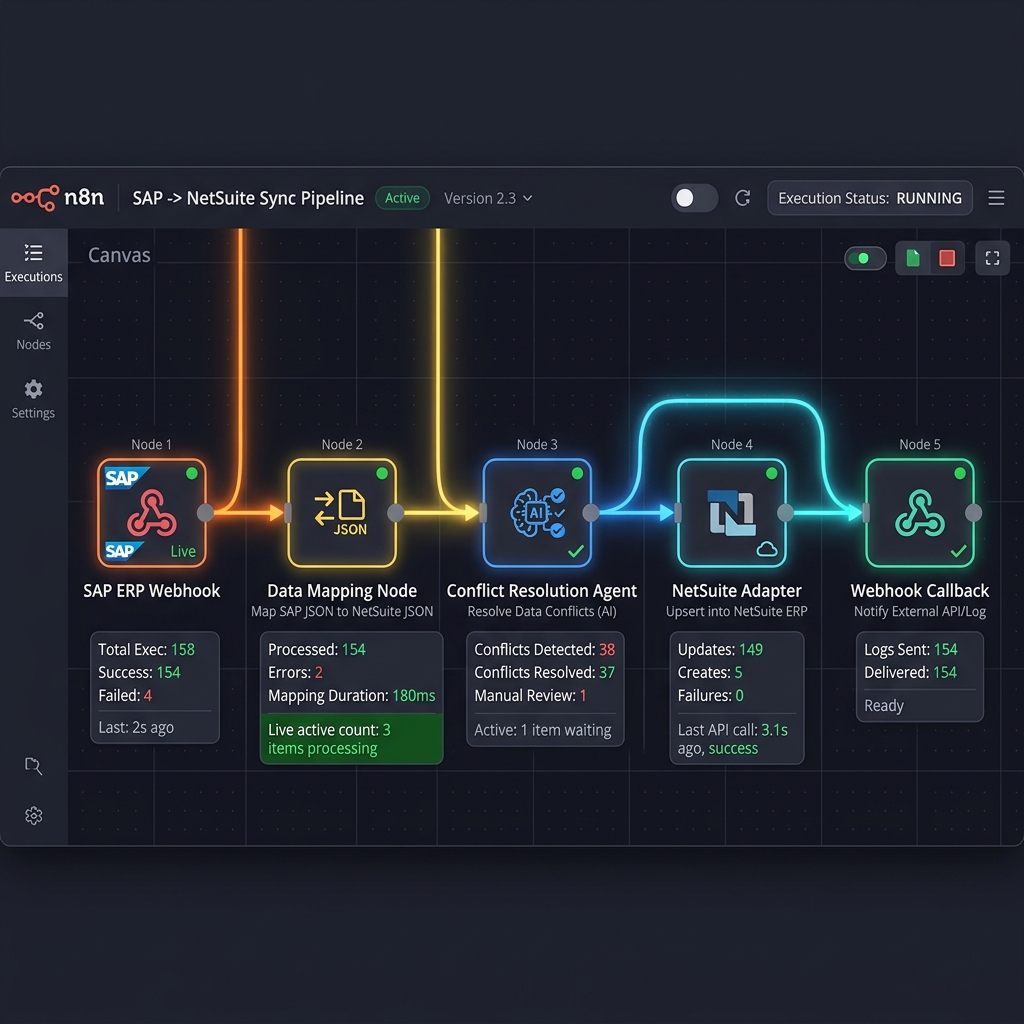
Task: Click the SAP ERP Webhook title
Action: tap(152, 590)
